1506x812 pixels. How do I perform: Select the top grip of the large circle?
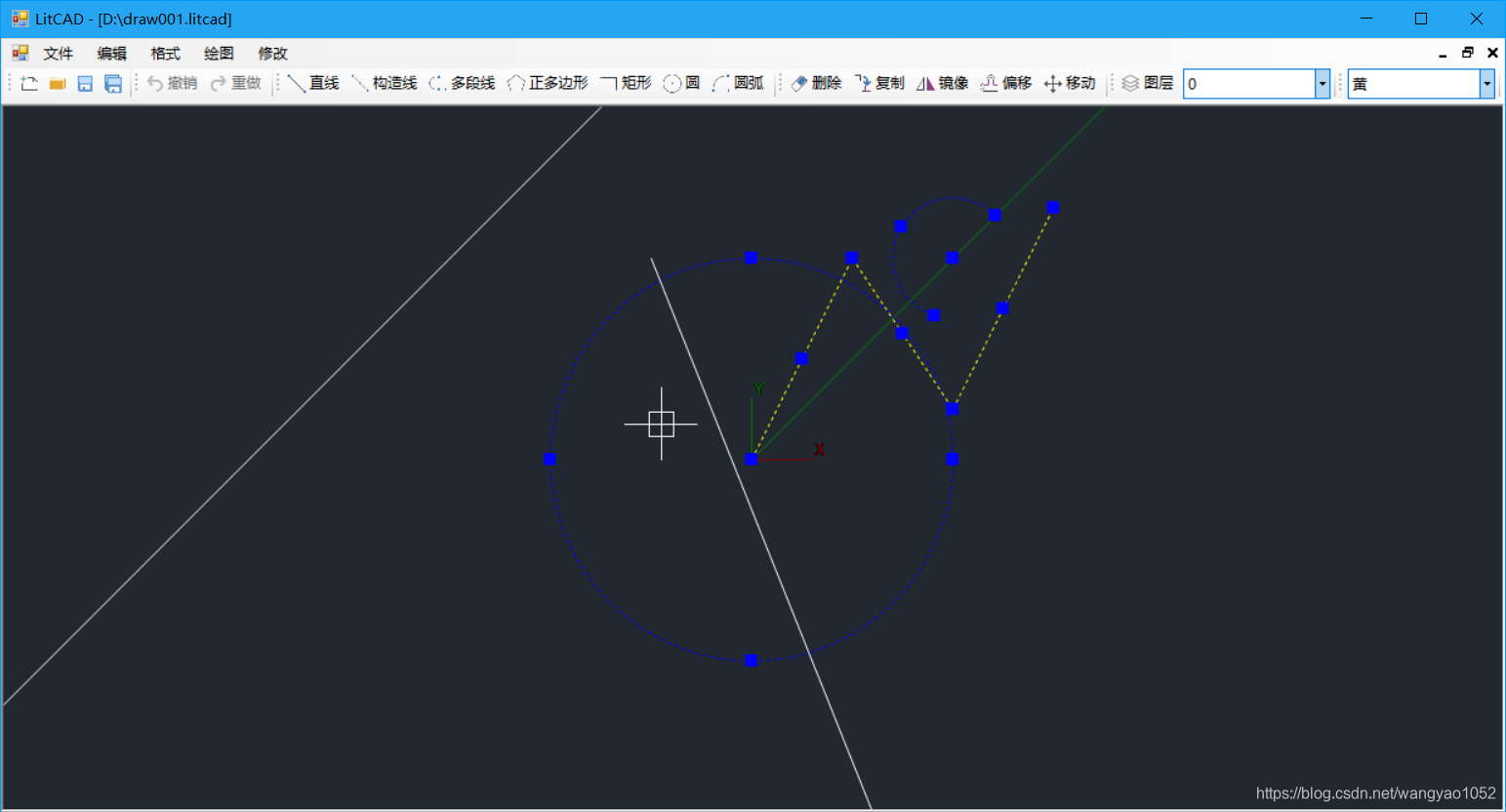(751, 258)
